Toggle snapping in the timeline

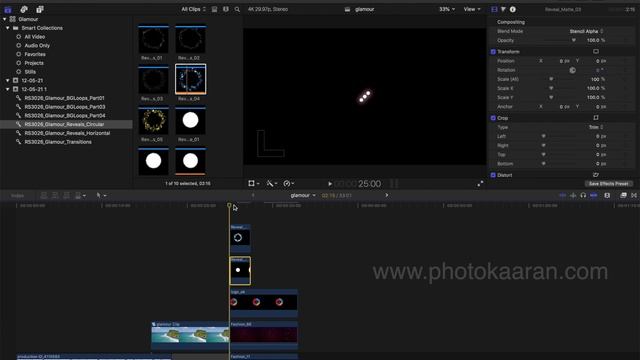[593, 196]
